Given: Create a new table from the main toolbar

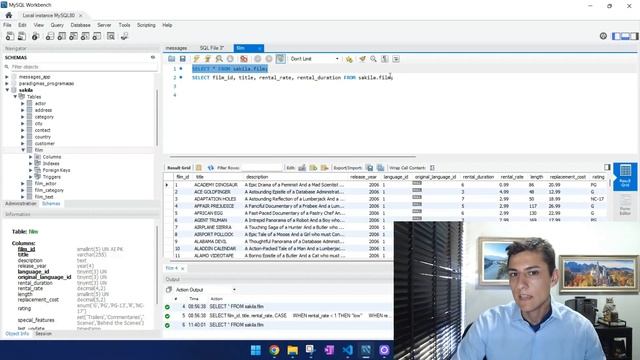Looking at the screenshot, I should (x=62, y=36).
